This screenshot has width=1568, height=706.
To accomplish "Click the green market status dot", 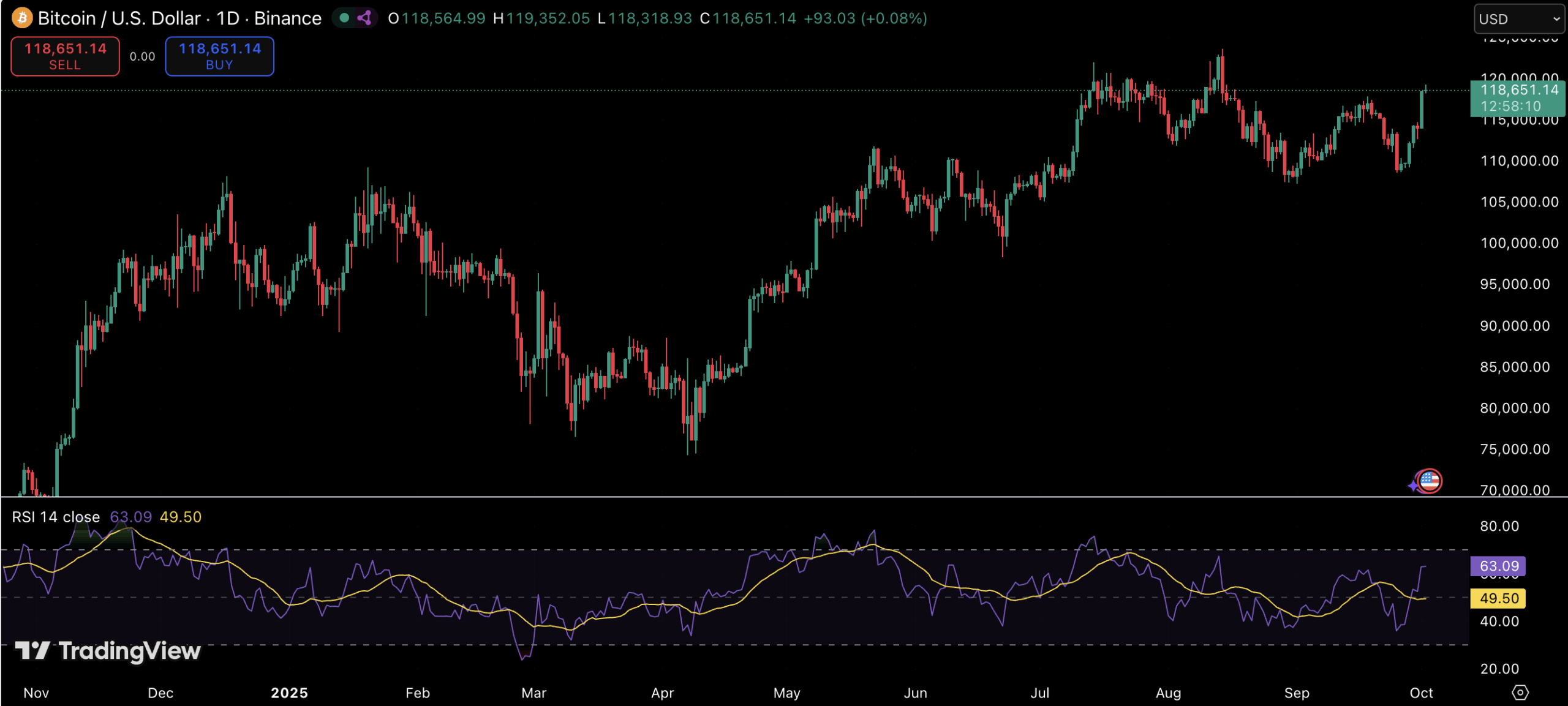I will [344, 18].
